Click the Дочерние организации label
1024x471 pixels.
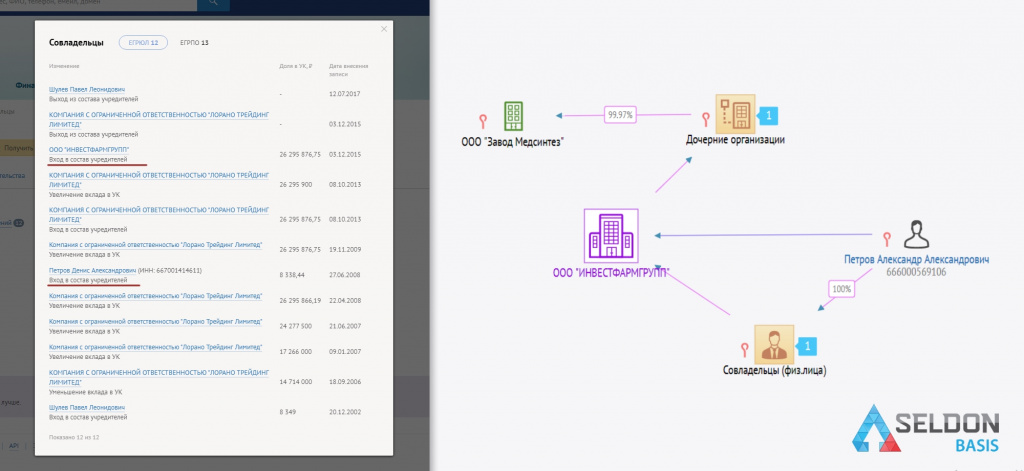pyautogui.click(x=735, y=140)
